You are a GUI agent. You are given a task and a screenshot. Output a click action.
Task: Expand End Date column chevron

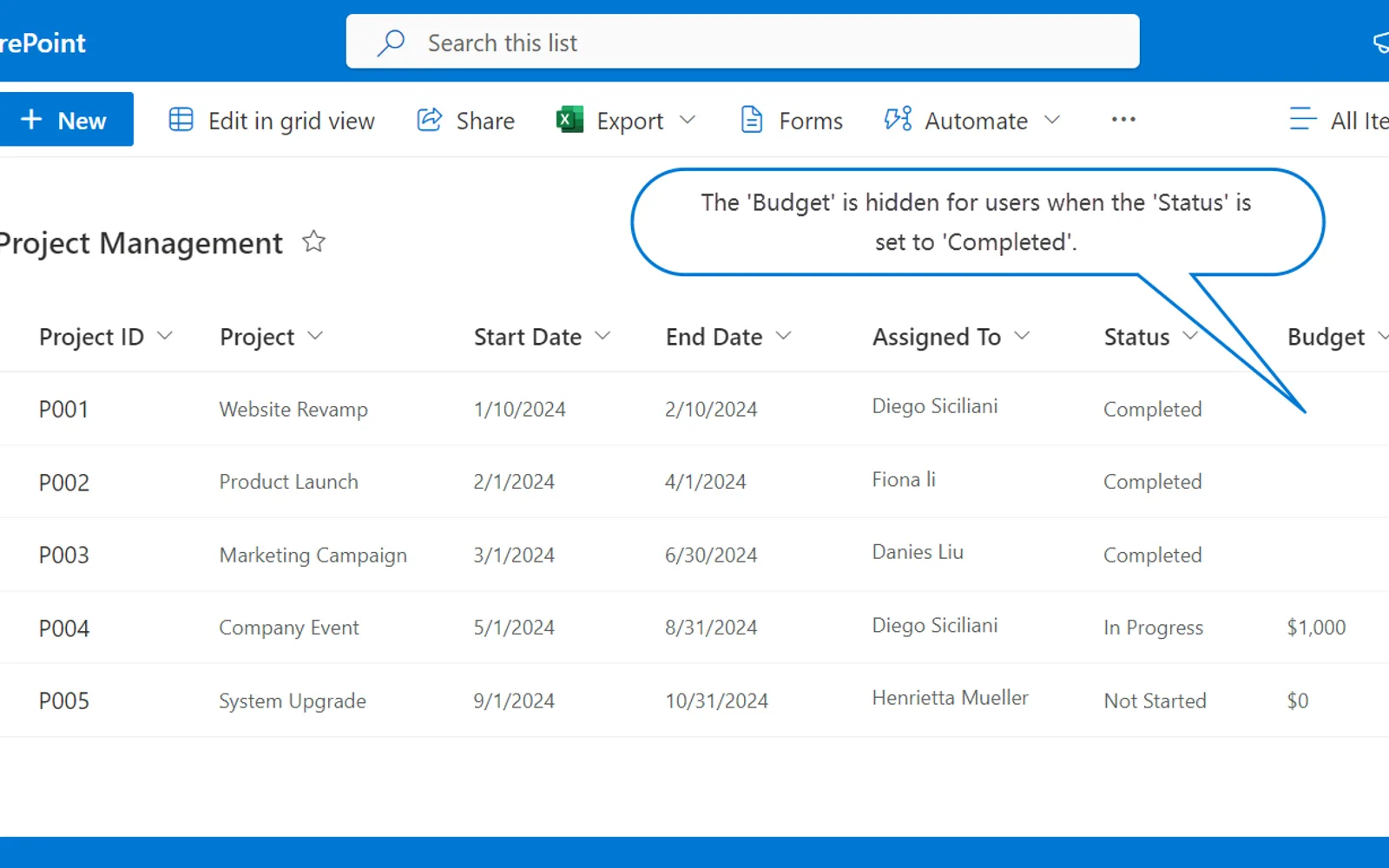pyautogui.click(x=783, y=336)
